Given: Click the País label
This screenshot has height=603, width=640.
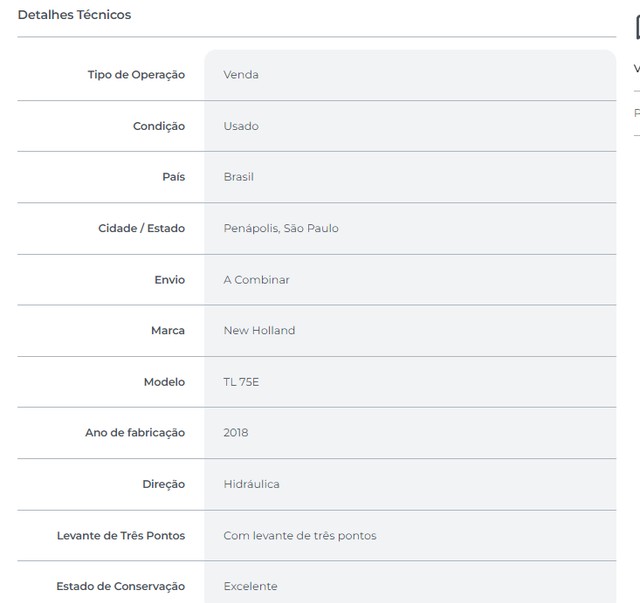Looking at the screenshot, I should tap(173, 177).
